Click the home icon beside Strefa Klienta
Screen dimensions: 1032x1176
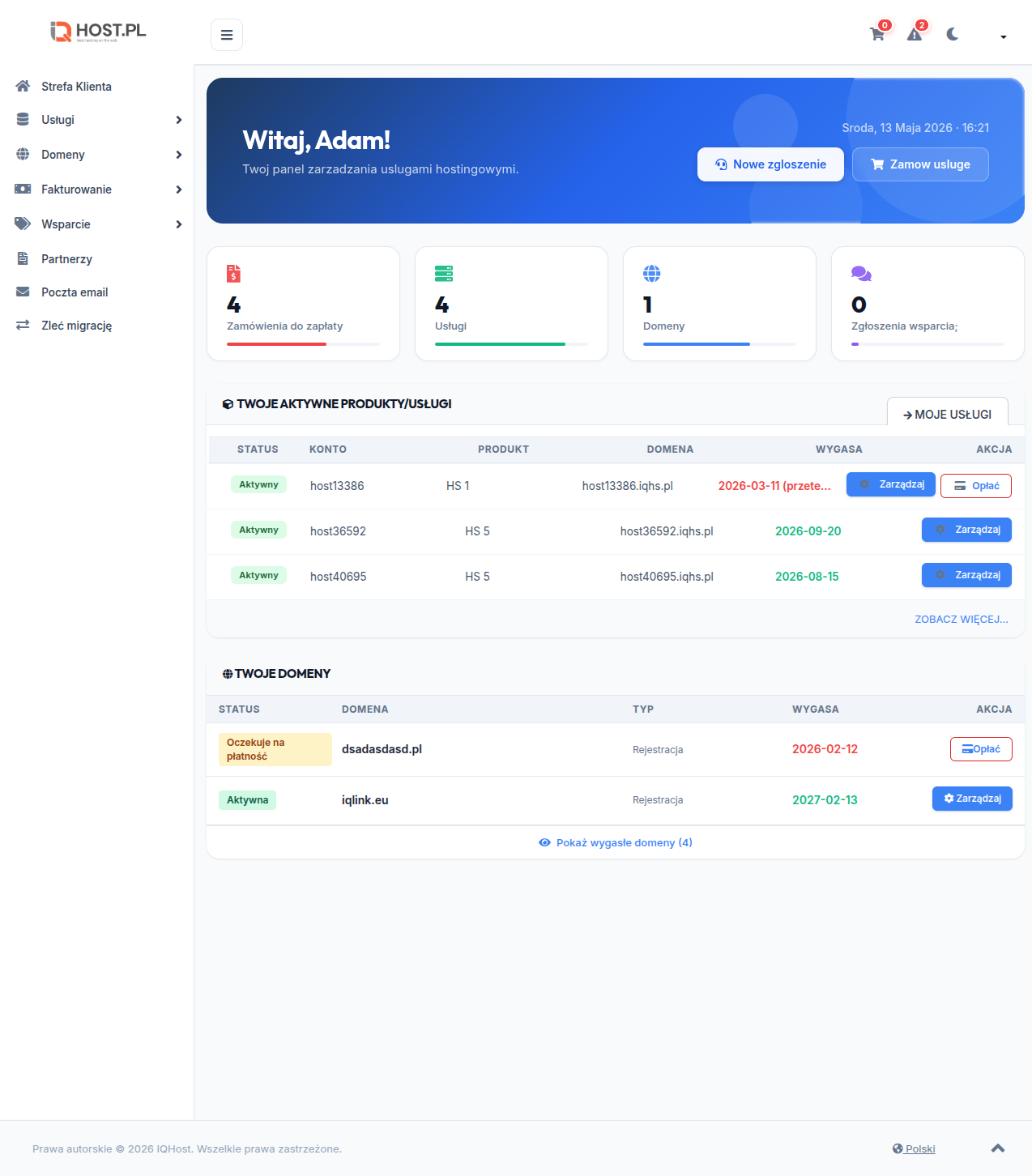click(x=23, y=86)
